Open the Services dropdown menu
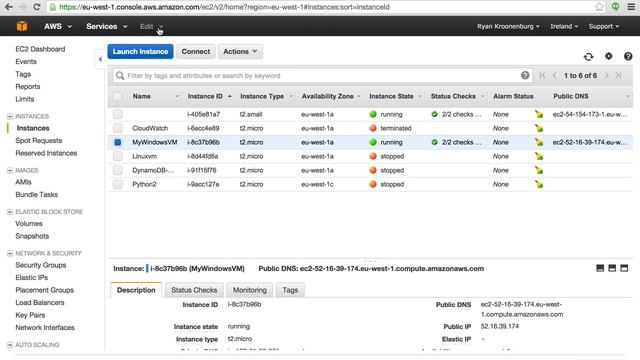Screen dimensions: 640x360 107,26
